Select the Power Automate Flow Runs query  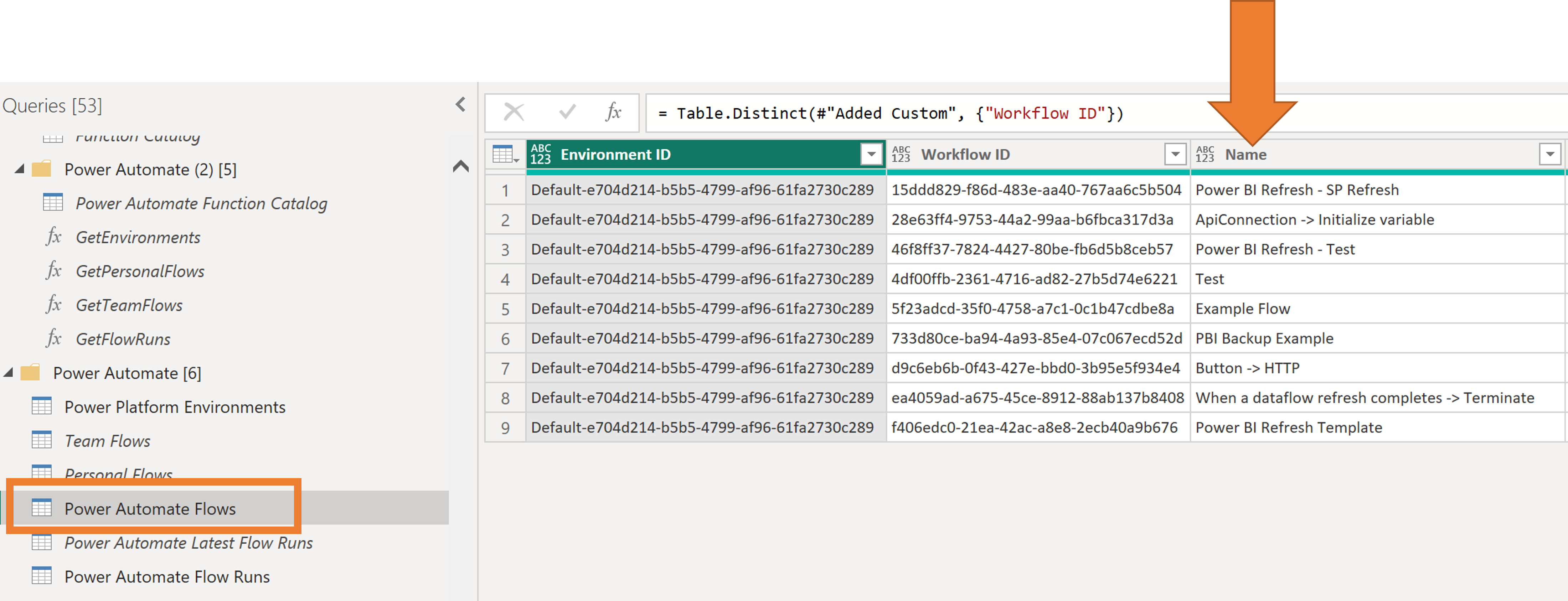tap(166, 577)
